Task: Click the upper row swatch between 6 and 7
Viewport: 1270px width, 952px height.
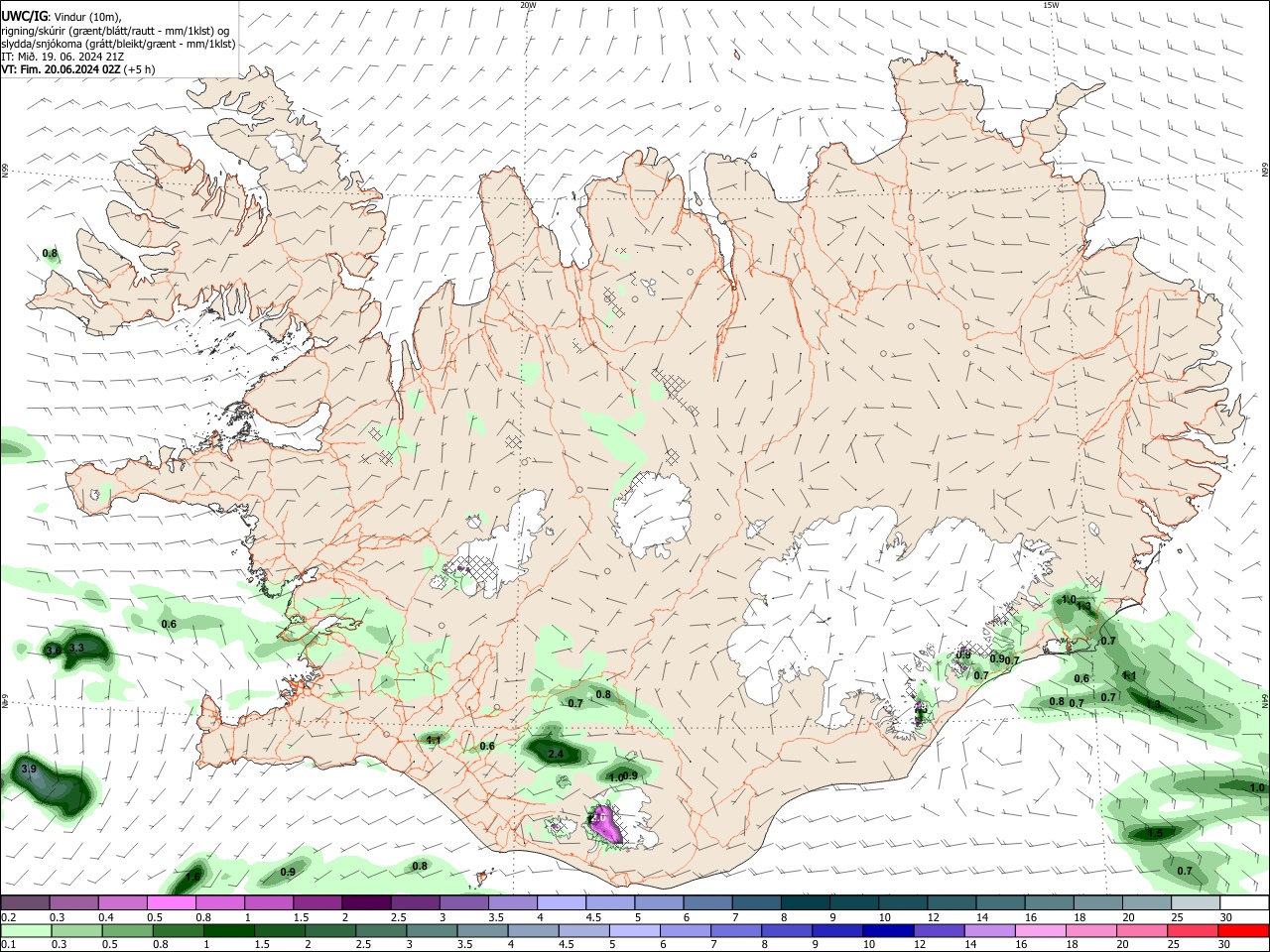Action: pos(707,902)
